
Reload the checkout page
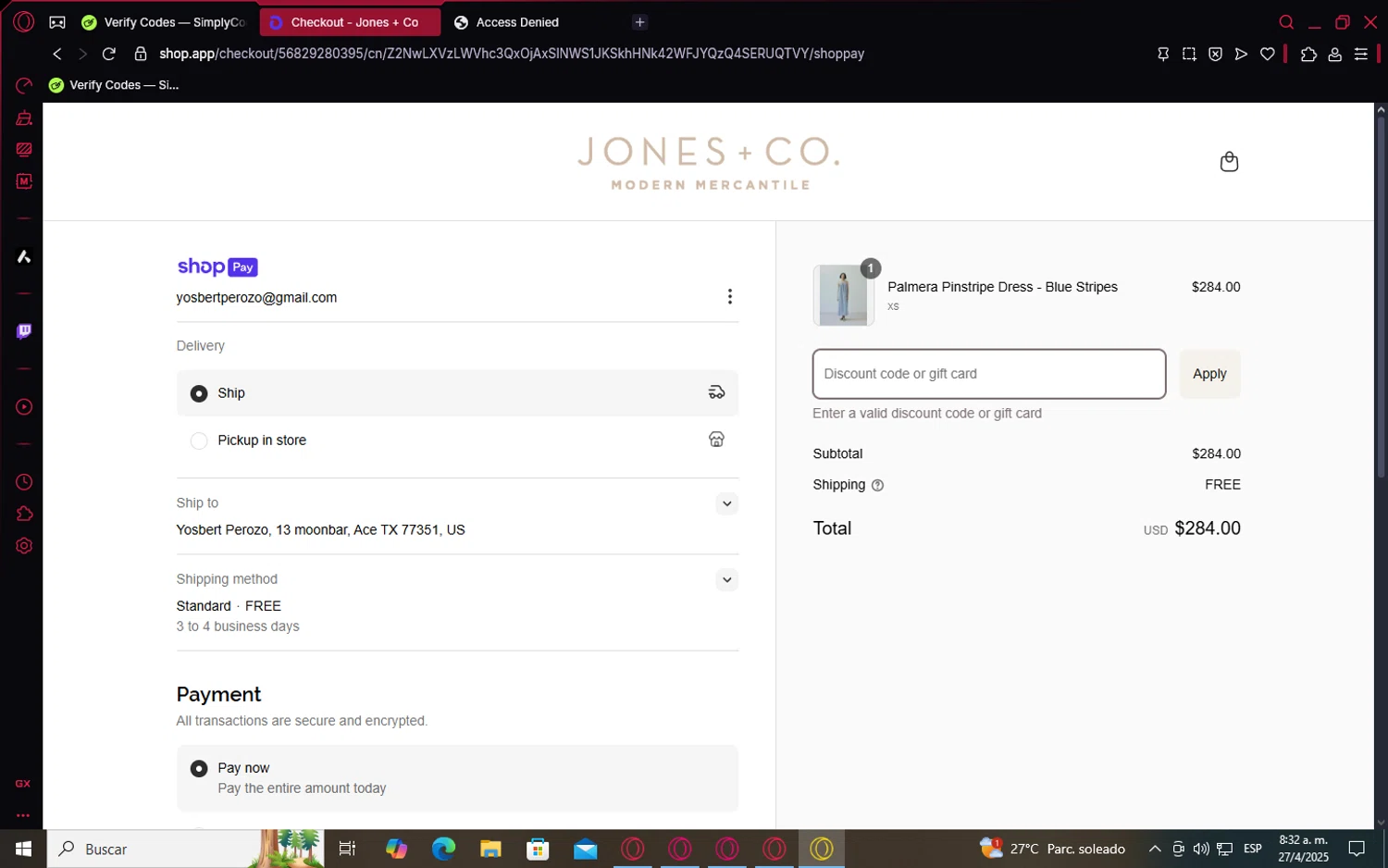coord(109,54)
